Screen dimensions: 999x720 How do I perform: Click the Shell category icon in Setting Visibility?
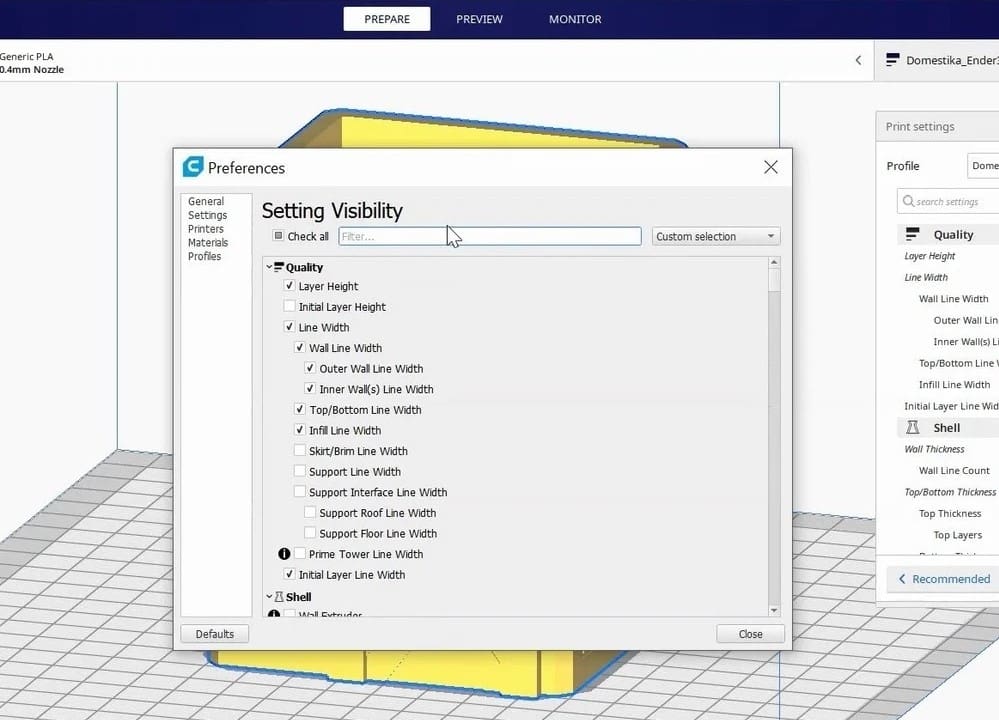(x=279, y=597)
